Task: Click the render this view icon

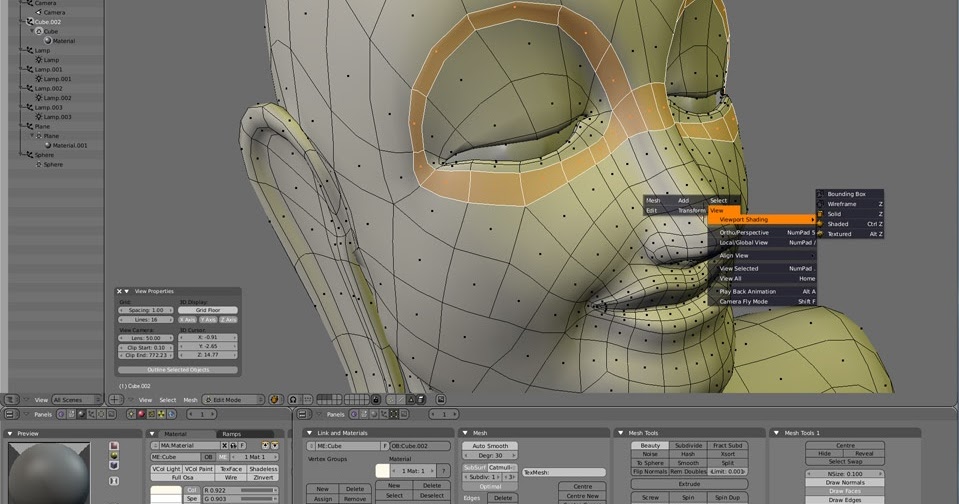Action: coord(441,399)
